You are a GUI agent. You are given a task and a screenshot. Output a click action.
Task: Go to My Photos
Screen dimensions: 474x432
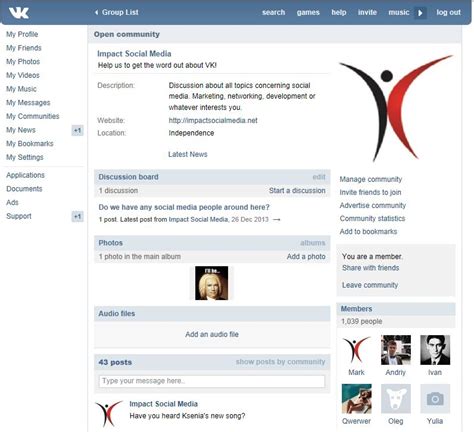pyautogui.click(x=23, y=62)
